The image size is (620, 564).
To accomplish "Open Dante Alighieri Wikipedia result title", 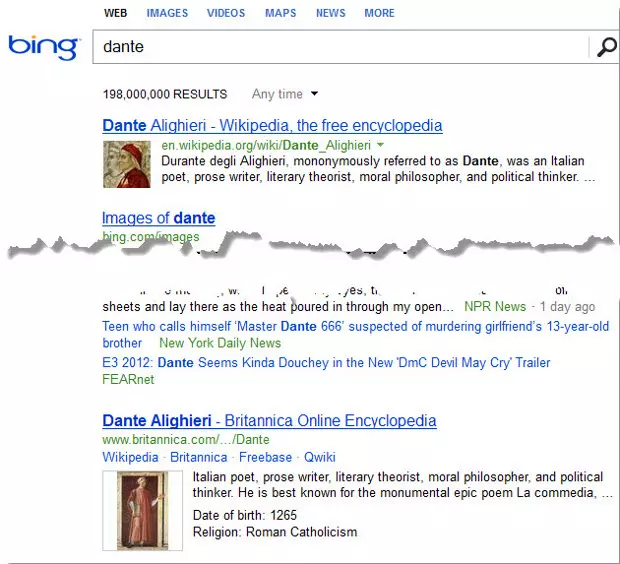I will point(272,125).
